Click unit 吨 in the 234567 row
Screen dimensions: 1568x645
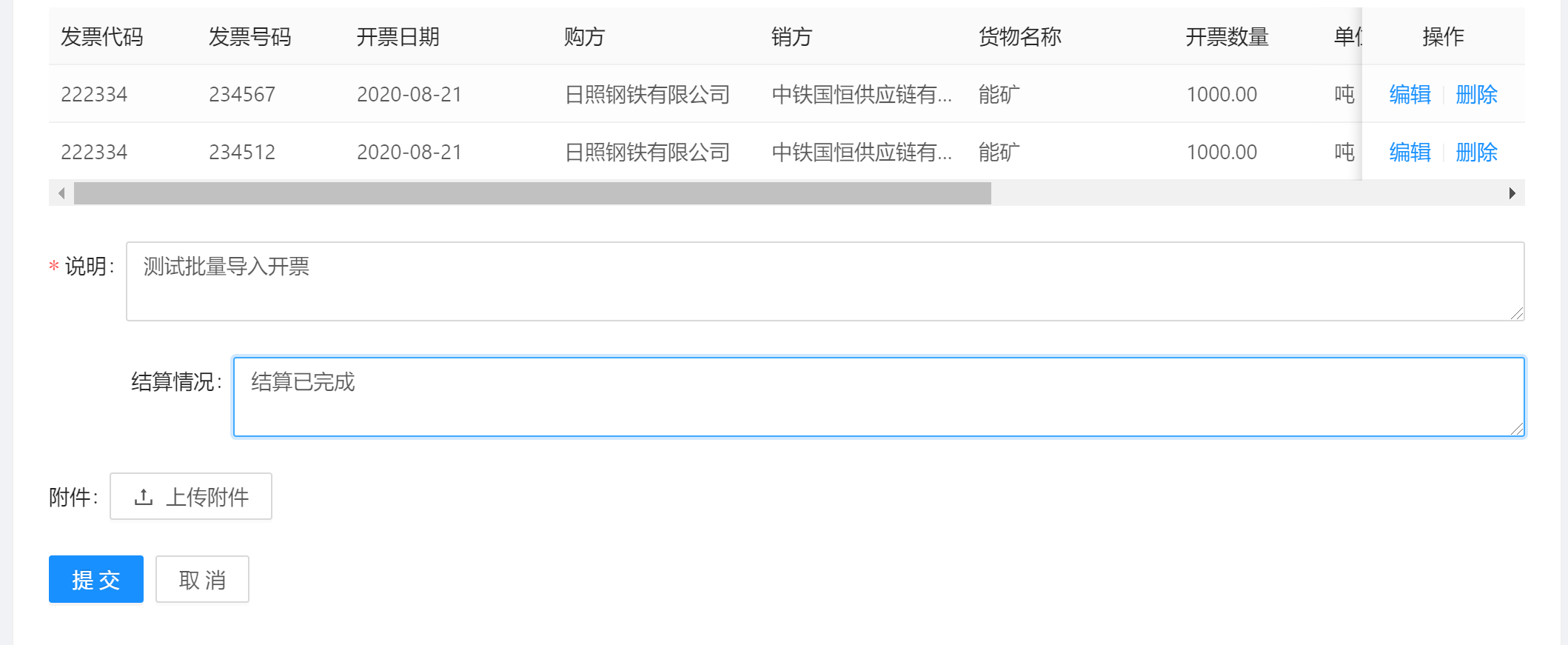(x=1344, y=94)
